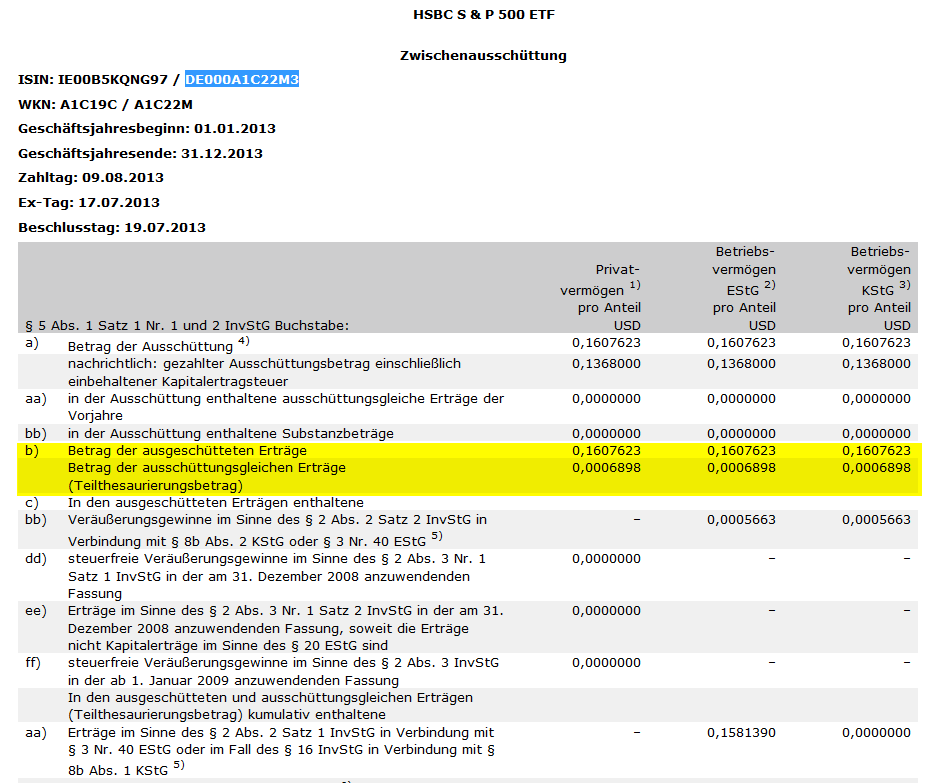929x783 pixels.
Task: Click KStG value in 'ausgeschütteten Erträge' row
Action: [876, 451]
